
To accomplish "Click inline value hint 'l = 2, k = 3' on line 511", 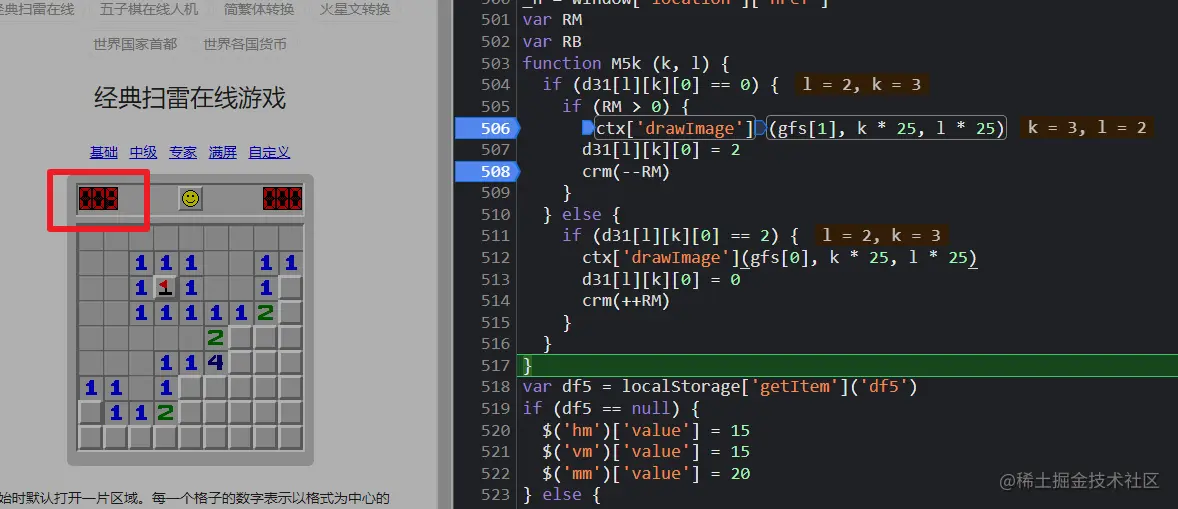I will (881, 236).
